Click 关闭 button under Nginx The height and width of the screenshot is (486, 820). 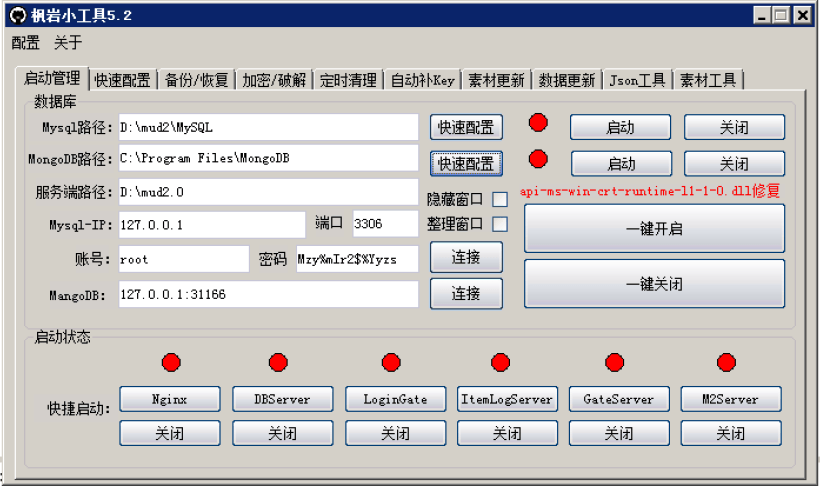pos(170,433)
